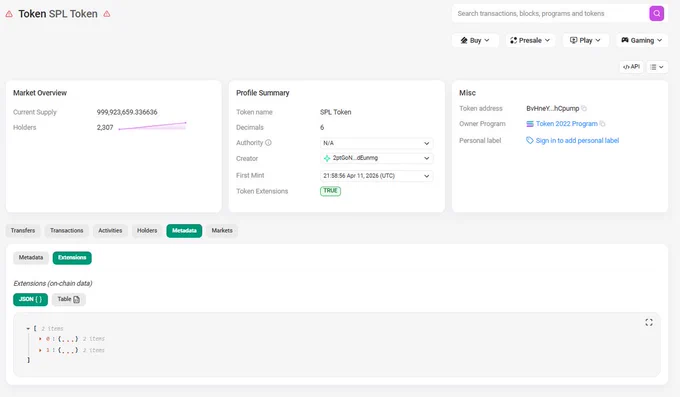
Task: Open the Gaming dropdown menu
Action: pos(642,40)
